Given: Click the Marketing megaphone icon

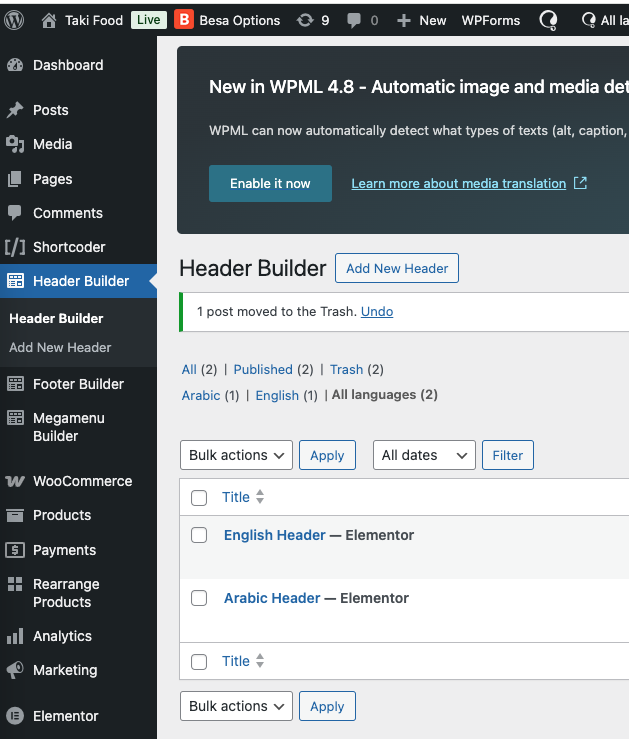Looking at the screenshot, I should coord(15,670).
